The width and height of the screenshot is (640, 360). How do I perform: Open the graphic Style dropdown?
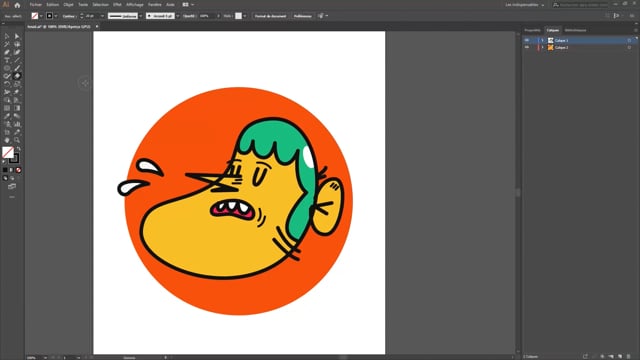[x=244, y=16]
